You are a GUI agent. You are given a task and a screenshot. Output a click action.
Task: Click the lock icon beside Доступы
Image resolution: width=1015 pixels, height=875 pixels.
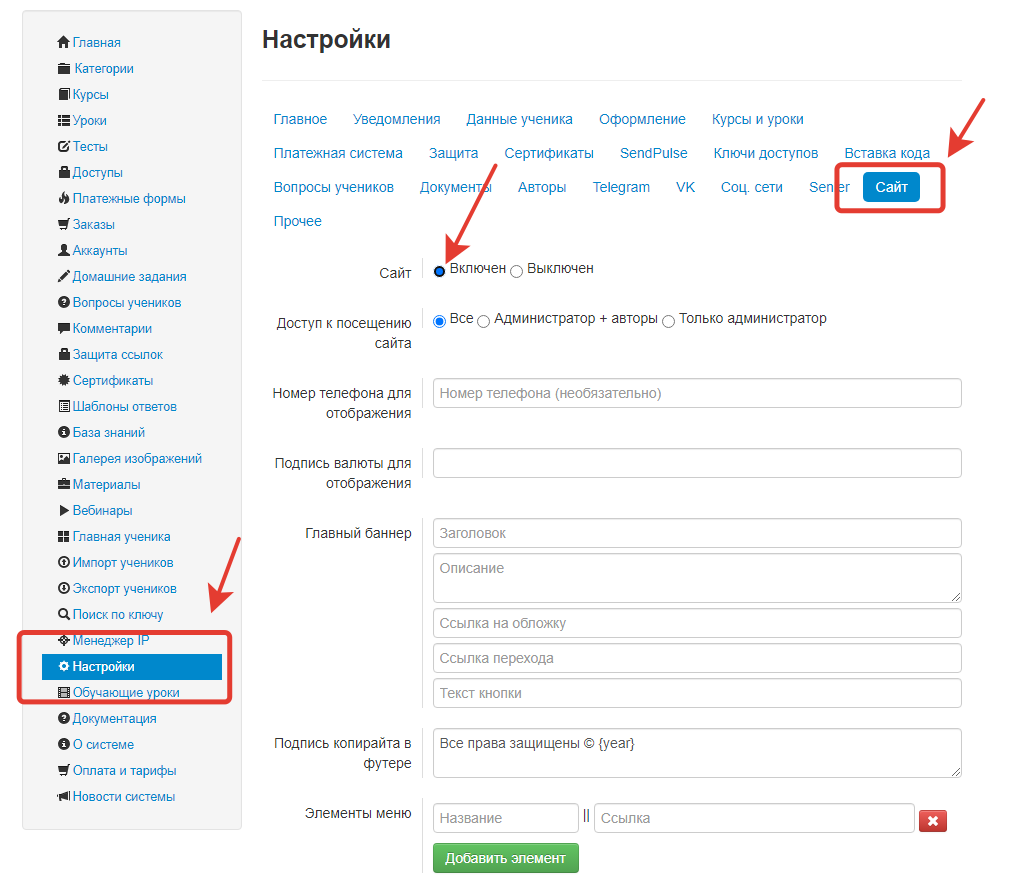(64, 172)
